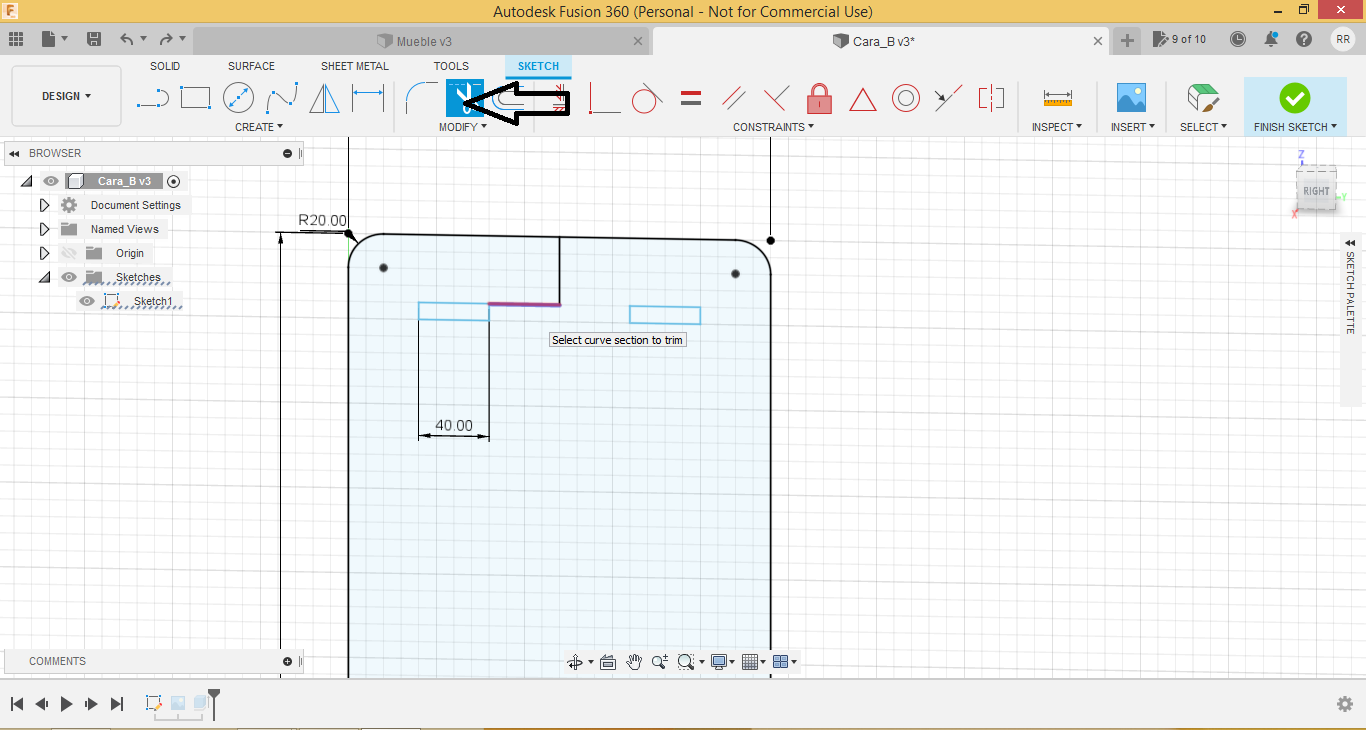
Task: Open the data panel grid icon
Action: 16,39
